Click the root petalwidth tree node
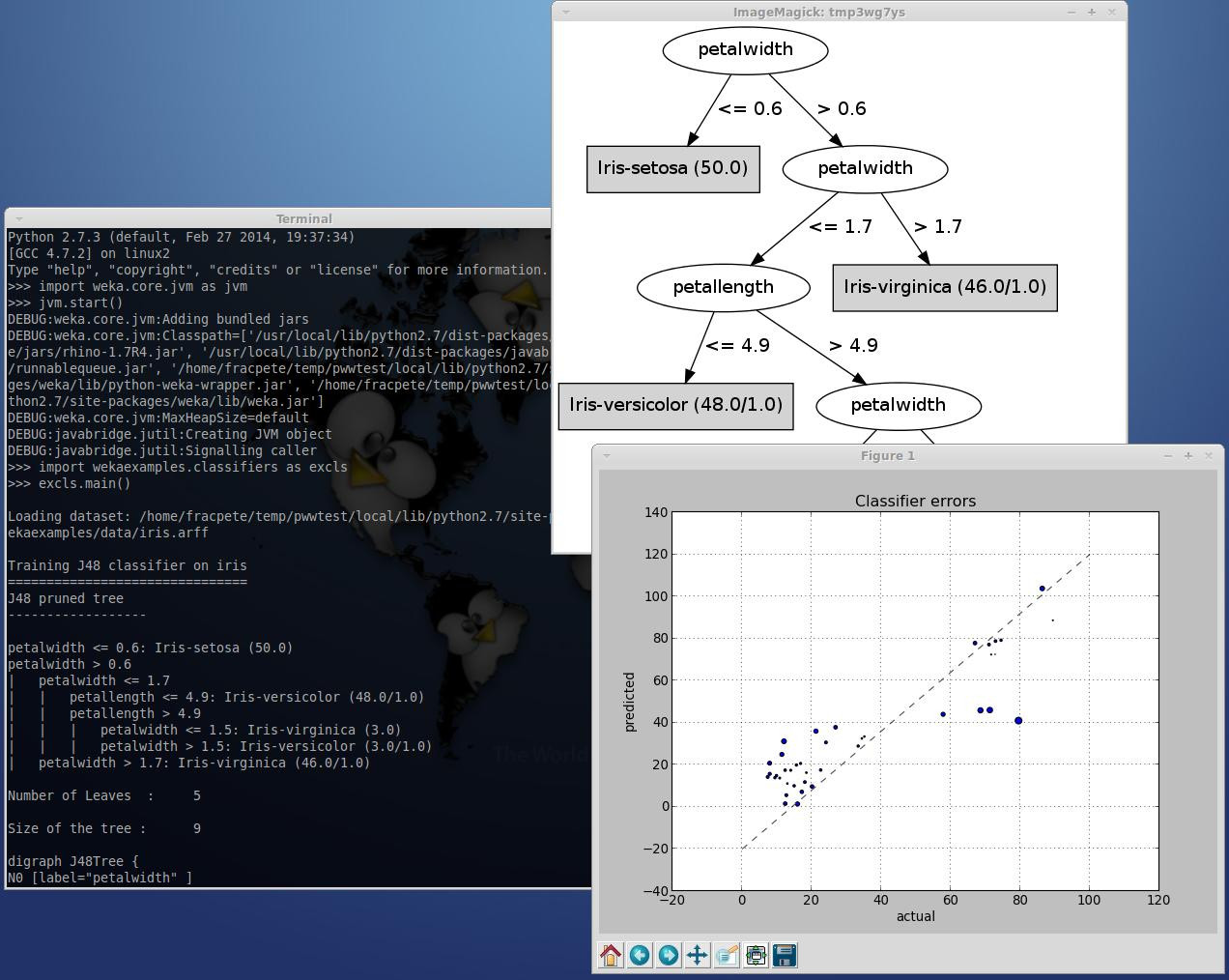This screenshot has height=980, width=1229. tap(745, 49)
